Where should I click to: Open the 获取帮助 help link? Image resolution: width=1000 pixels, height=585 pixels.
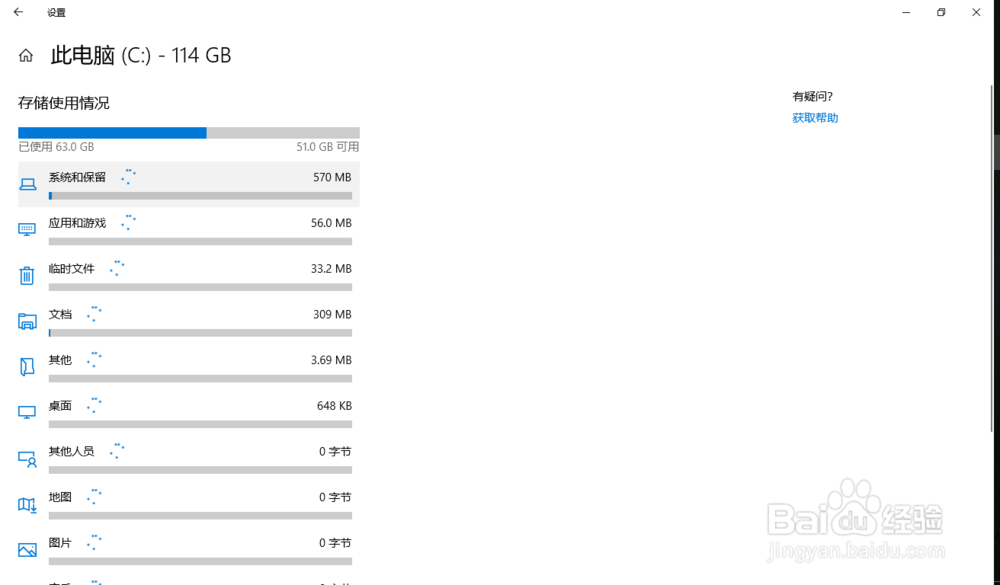815,118
